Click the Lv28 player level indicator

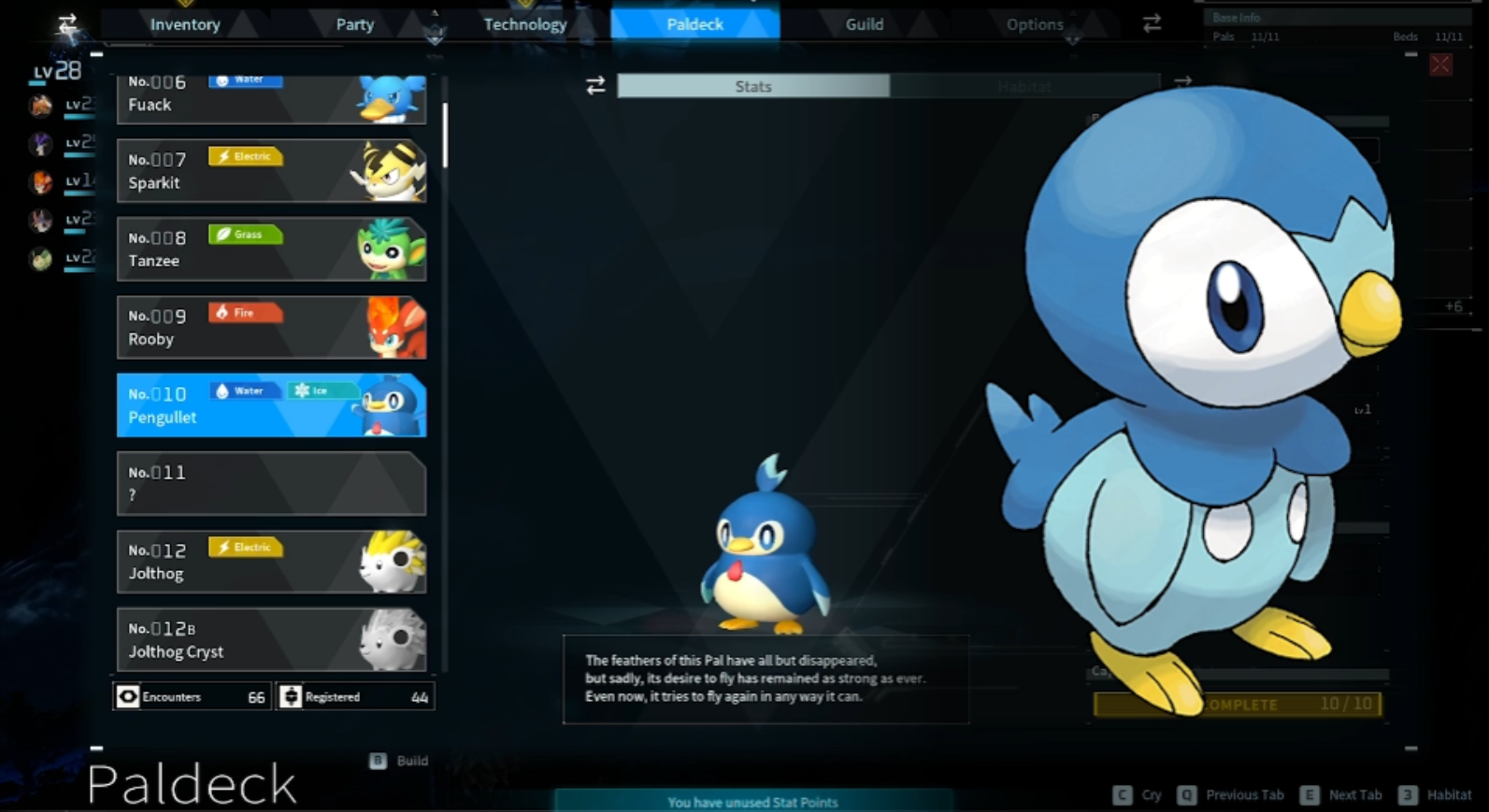(x=57, y=71)
